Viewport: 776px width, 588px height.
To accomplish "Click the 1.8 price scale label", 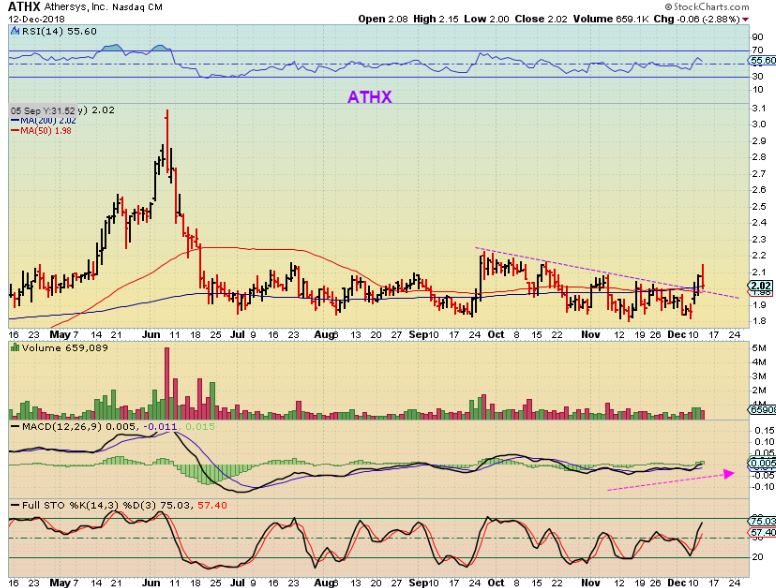I will [760, 321].
